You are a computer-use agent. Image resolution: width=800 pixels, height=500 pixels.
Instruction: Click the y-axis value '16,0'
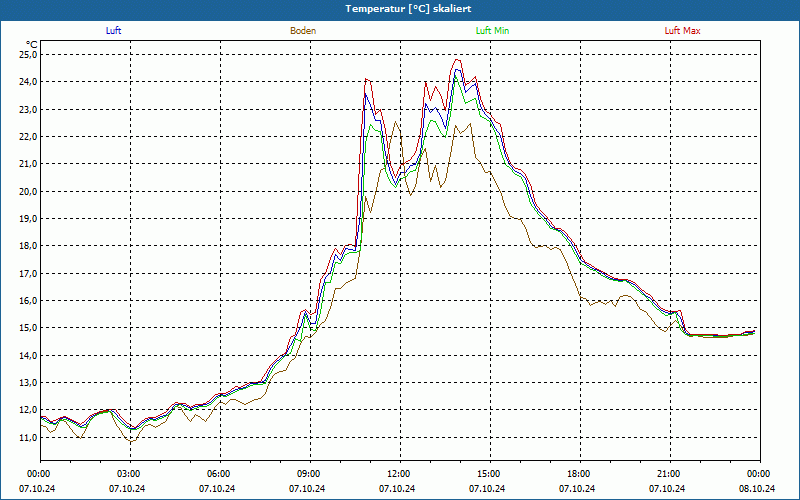28,301
